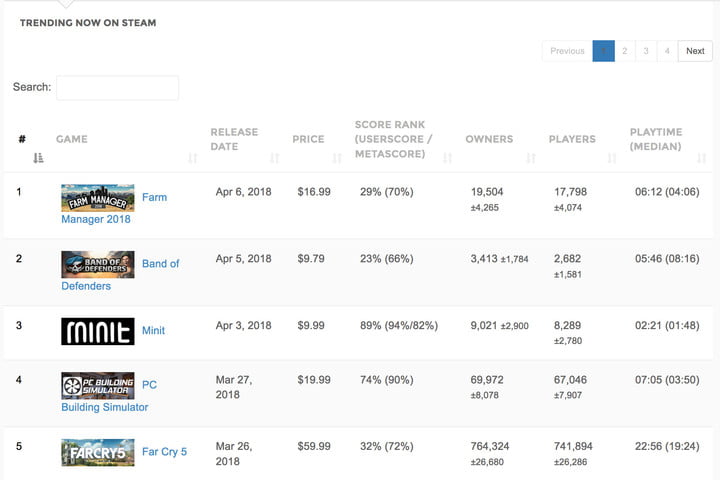Select the $9.79 price cell

point(311,259)
